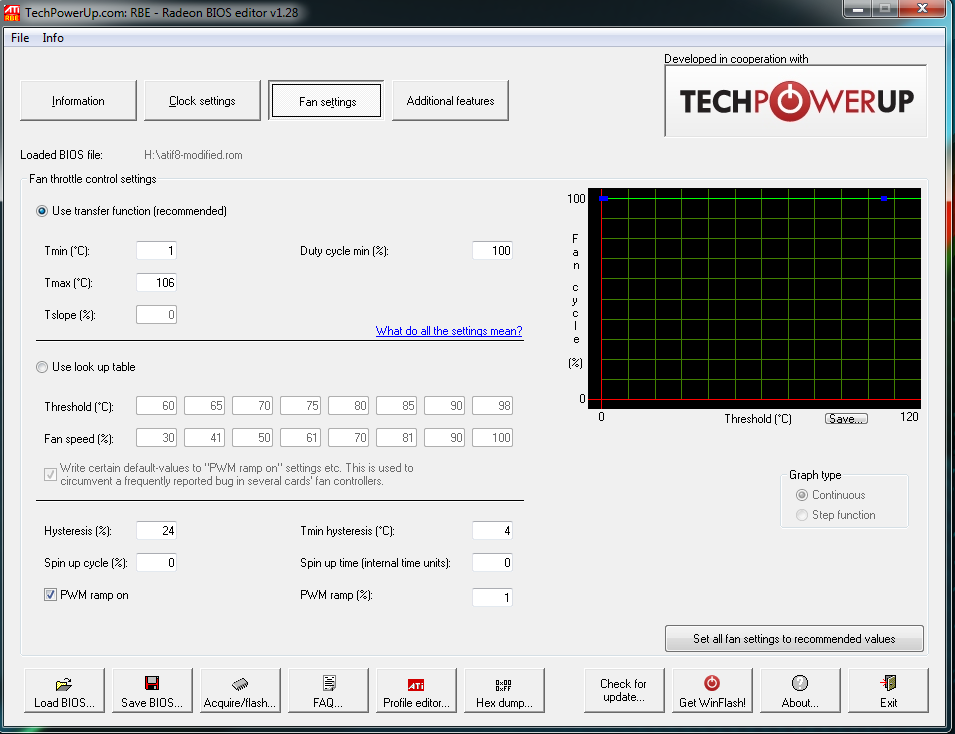Open the About dialog
The image size is (955, 734).
click(x=800, y=690)
